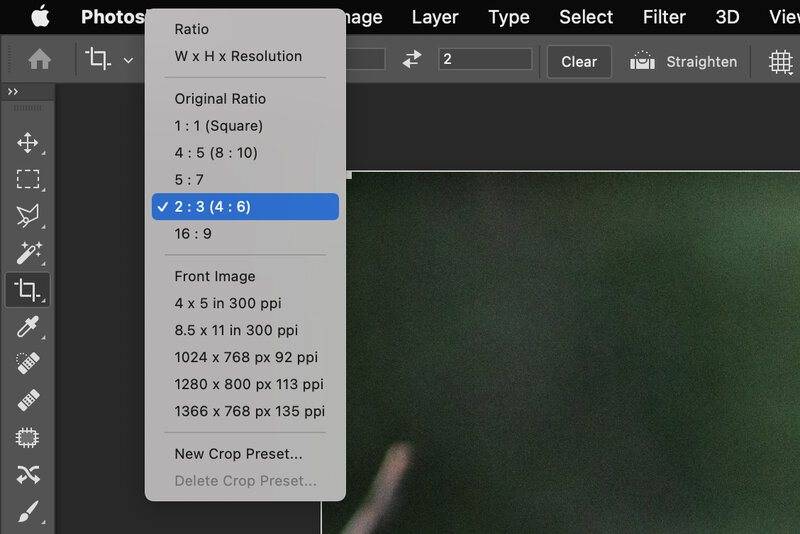
Task: Click the crop height field containing 2
Action: (x=485, y=59)
